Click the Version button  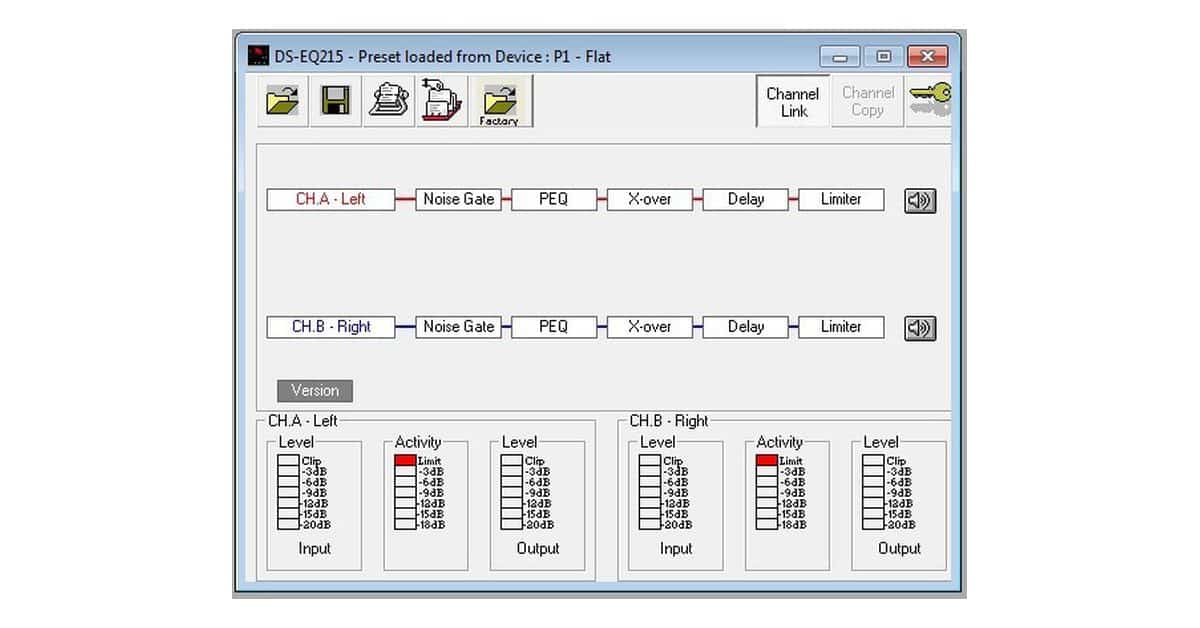coord(315,391)
